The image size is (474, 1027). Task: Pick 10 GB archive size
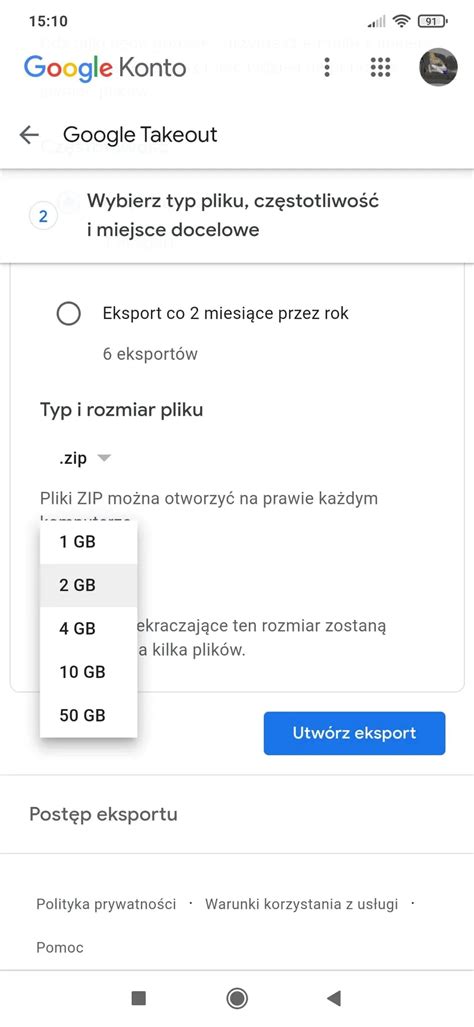pos(88,672)
